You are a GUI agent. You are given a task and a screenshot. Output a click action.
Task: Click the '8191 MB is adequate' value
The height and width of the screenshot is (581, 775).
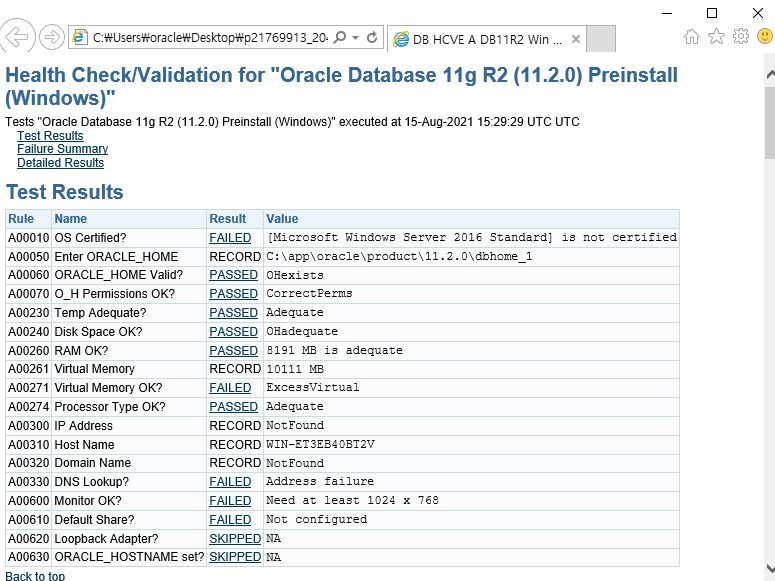point(334,350)
